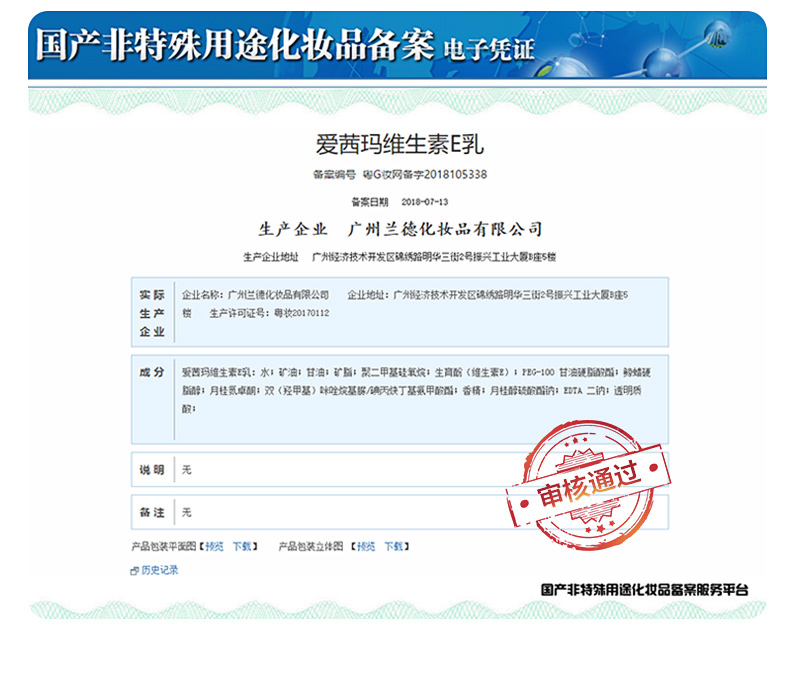Open the 历史记录 link
The height and width of the screenshot is (684, 790).
click(160, 570)
